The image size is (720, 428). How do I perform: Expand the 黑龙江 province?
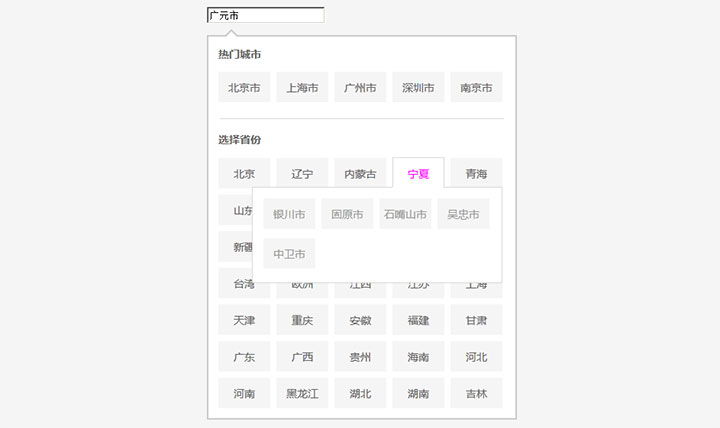(302, 393)
